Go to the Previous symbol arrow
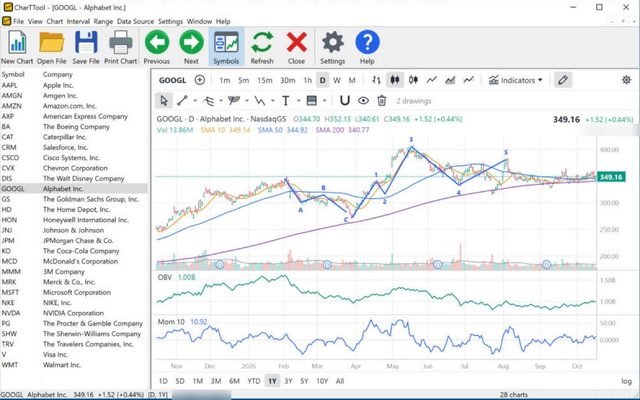This screenshot has width=640, height=400. (157, 47)
